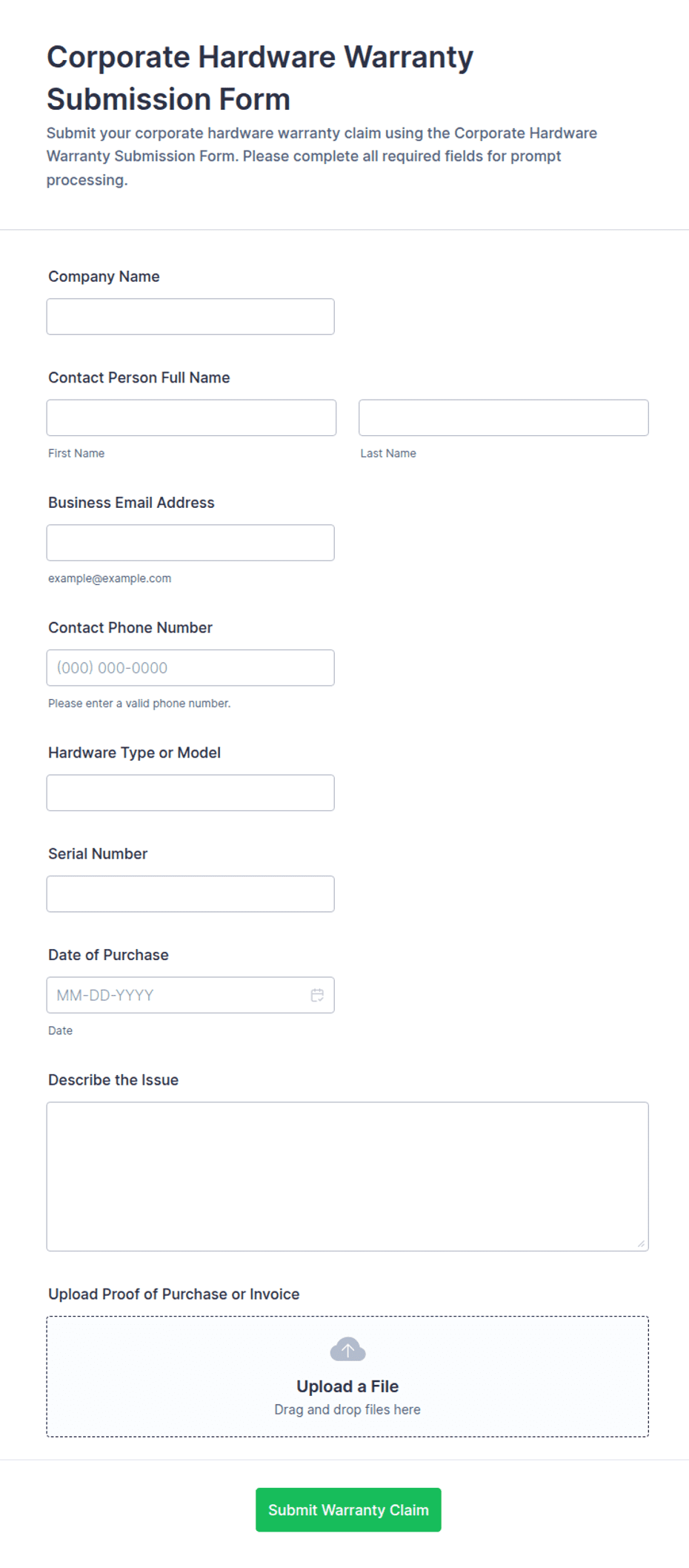Click the Date of Purchase label
The image size is (689, 1568).
pyautogui.click(x=108, y=955)
